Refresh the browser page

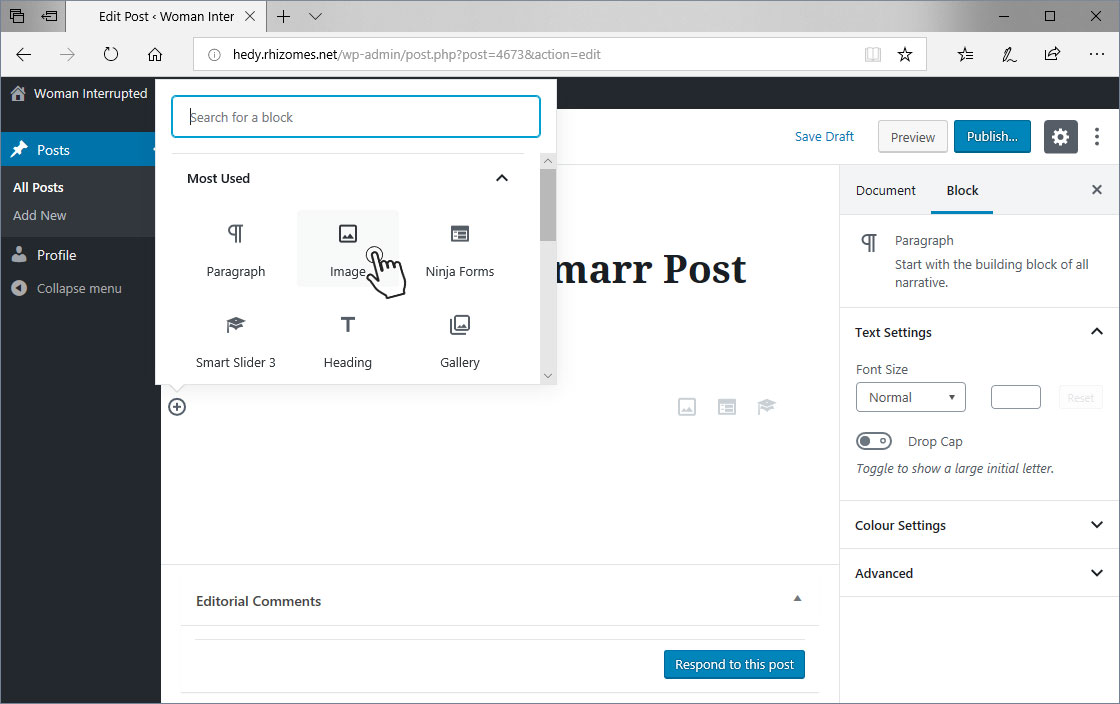point(111,54)
